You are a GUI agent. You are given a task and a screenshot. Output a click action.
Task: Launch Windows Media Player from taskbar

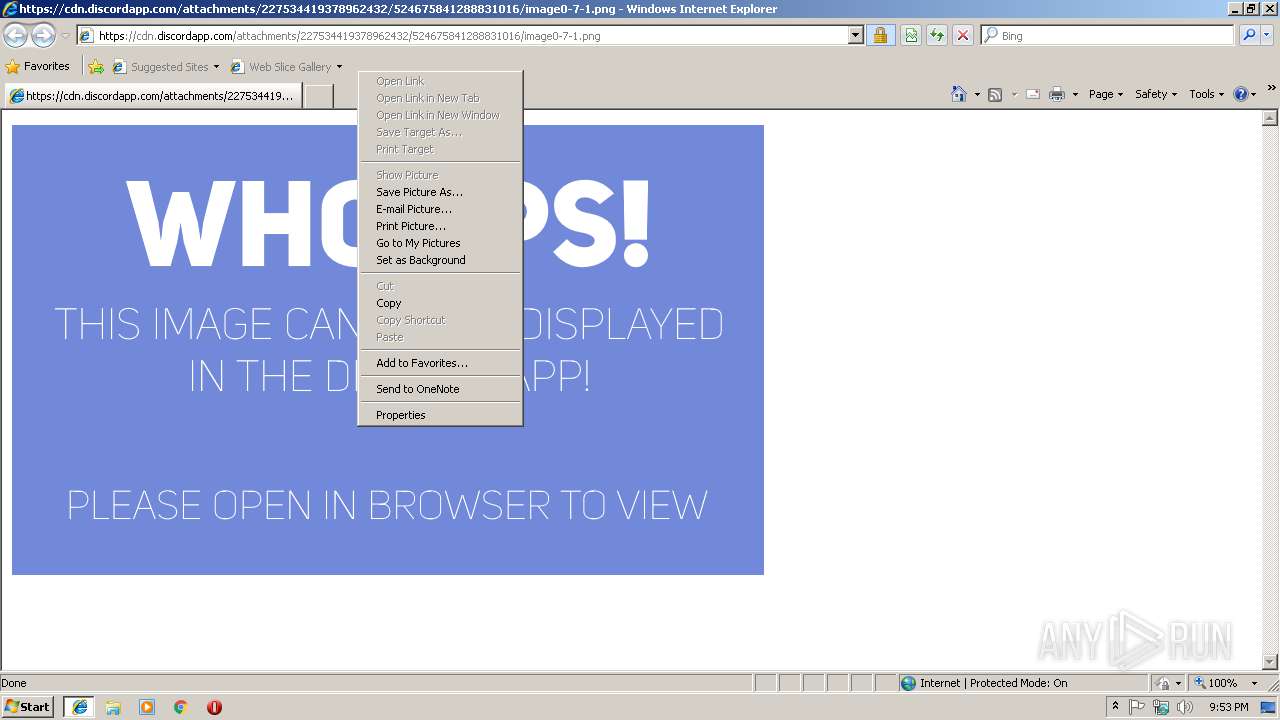point(147,707)
